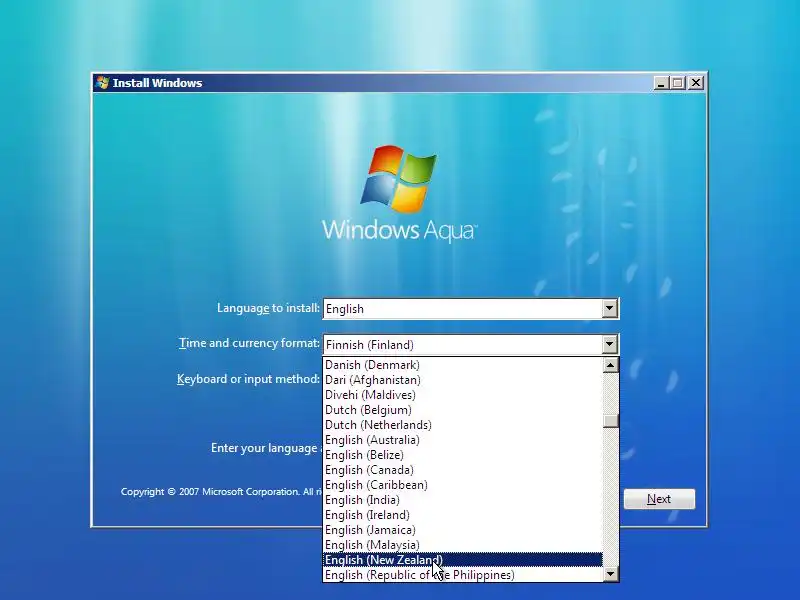Select Dari (Afghanistan) from the list
The height and width of the screenshot is (600, 800).
pyautogui.click(x=463, y=380)
